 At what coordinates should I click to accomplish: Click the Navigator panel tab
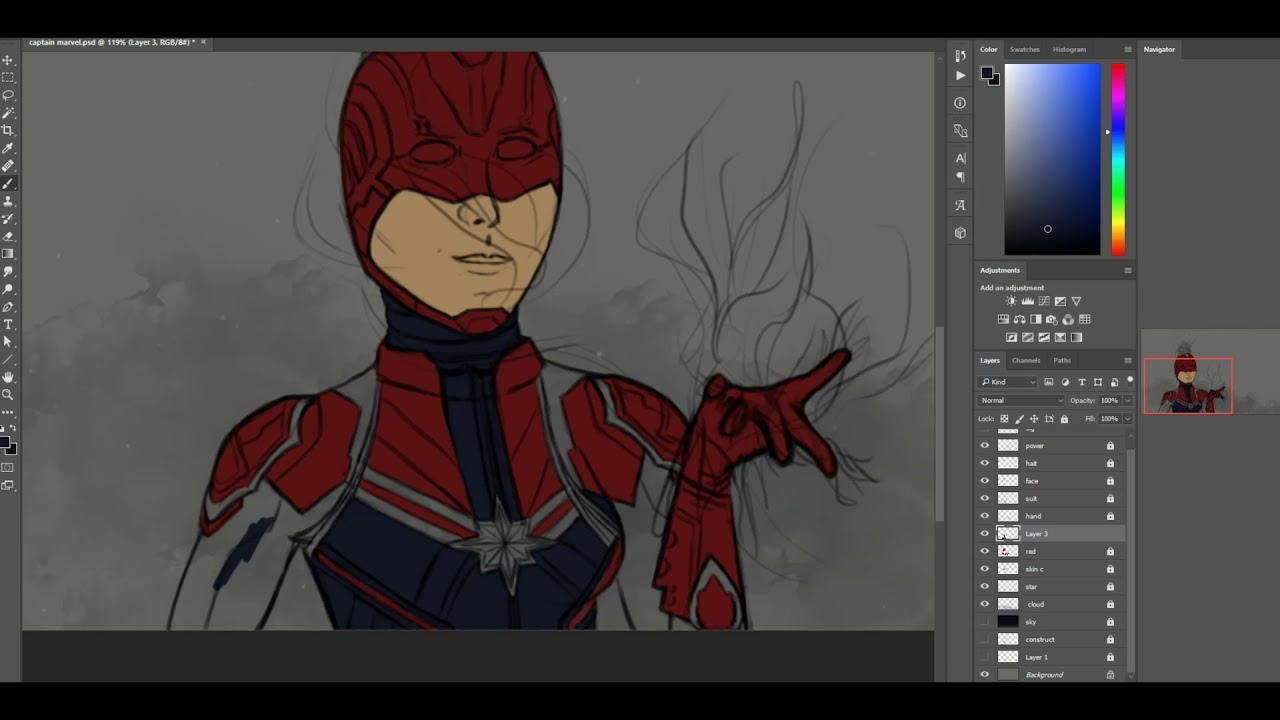click(x=1160, y=49)
